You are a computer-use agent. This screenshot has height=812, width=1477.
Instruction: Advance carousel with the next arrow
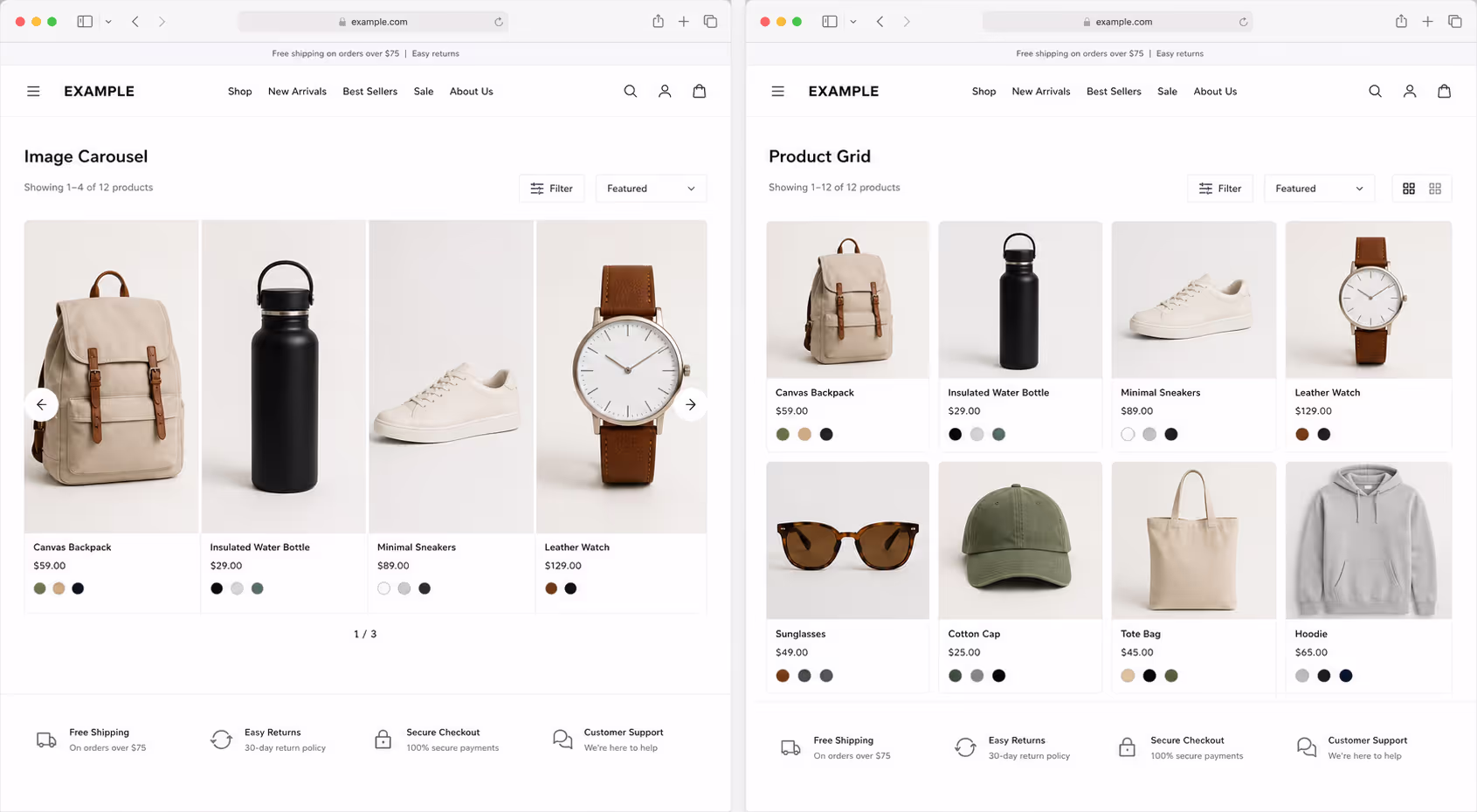click(691, 404)
